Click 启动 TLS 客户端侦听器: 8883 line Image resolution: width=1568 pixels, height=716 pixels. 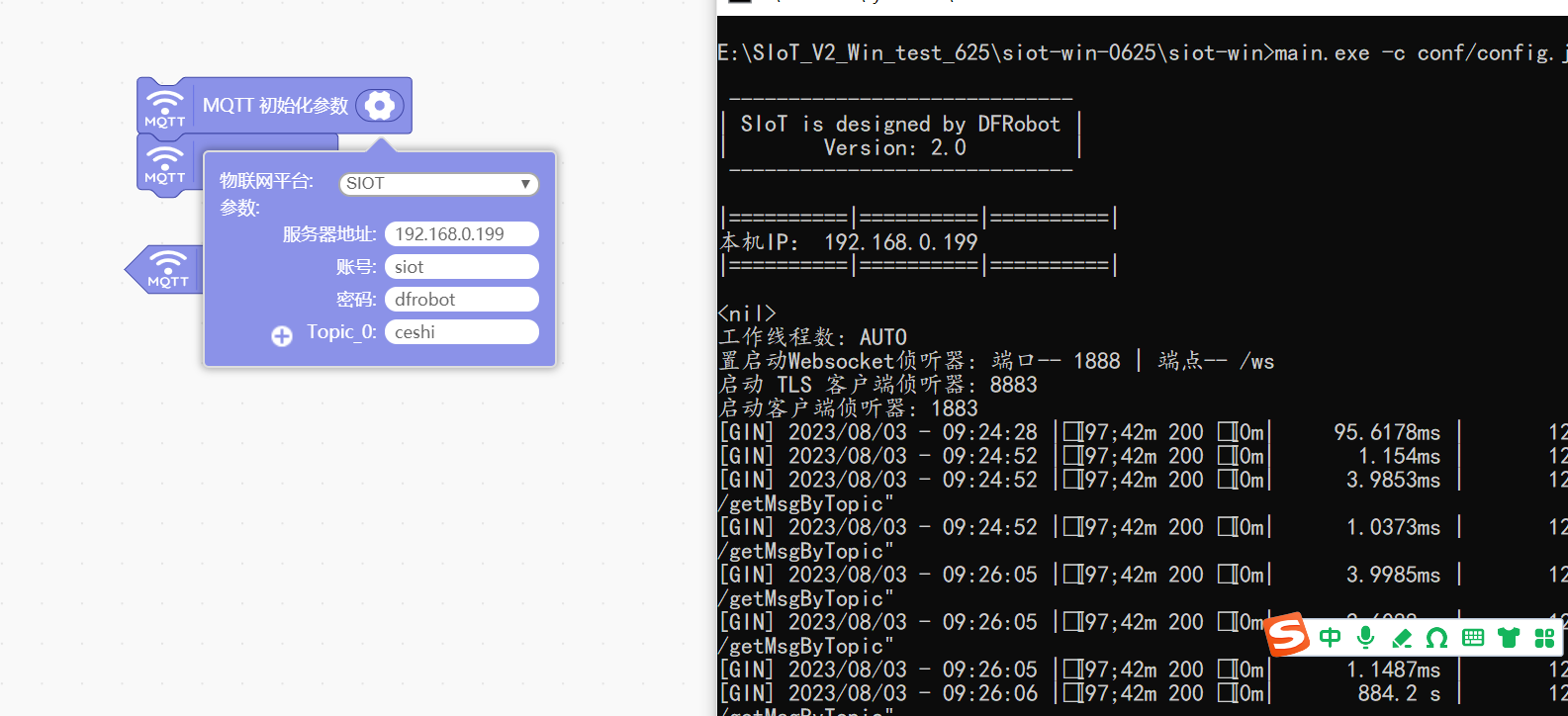click(x=878, y=385)
